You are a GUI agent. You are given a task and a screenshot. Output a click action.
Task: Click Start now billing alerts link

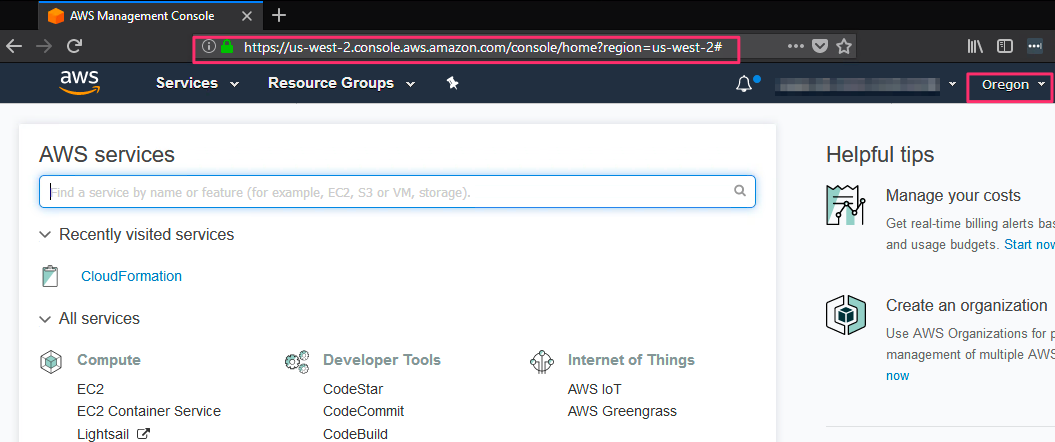pos(1029,244)
